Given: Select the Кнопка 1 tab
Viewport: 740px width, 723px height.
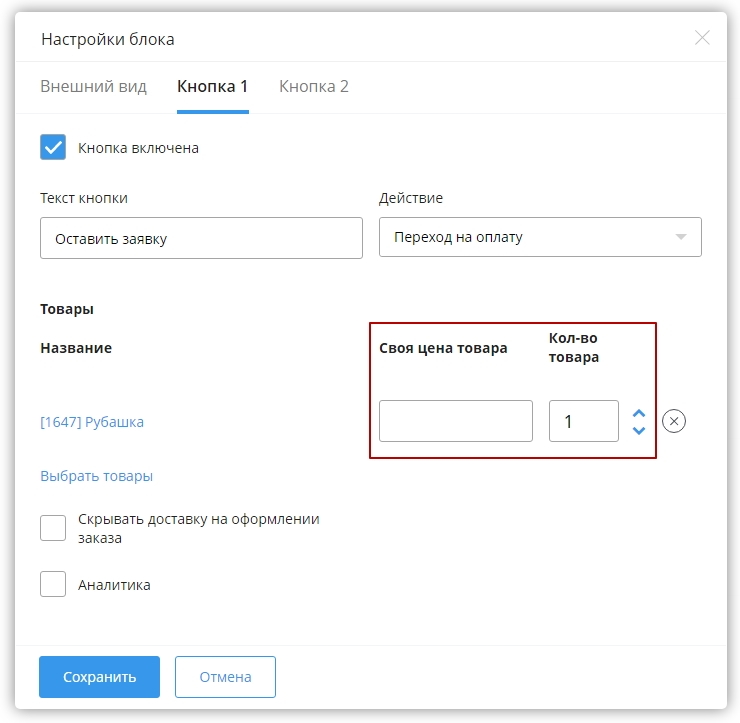Looking at the screenshot, I should [x=212, y=86].
